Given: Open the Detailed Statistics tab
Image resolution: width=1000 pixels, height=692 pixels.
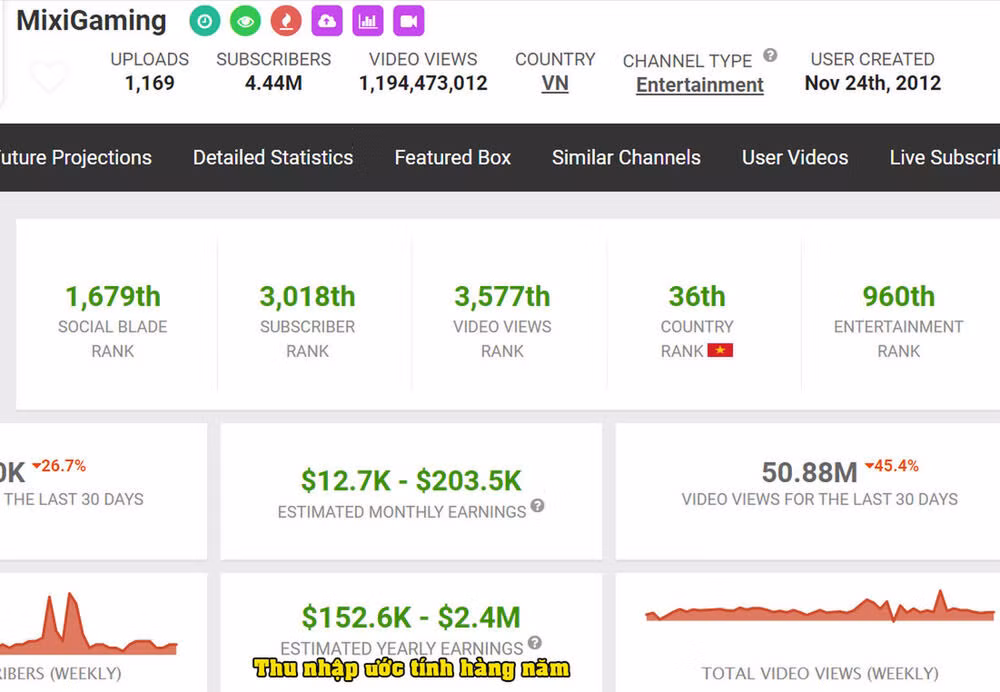Looking at the screenshot, I should coord(273,158).
